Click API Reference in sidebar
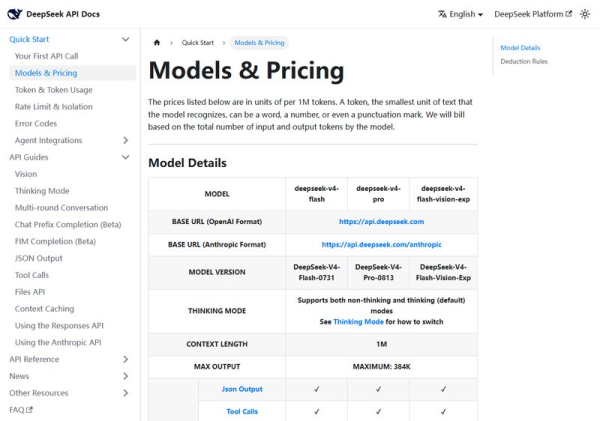This screenshot has width=600, height=421. coord(34,359)
